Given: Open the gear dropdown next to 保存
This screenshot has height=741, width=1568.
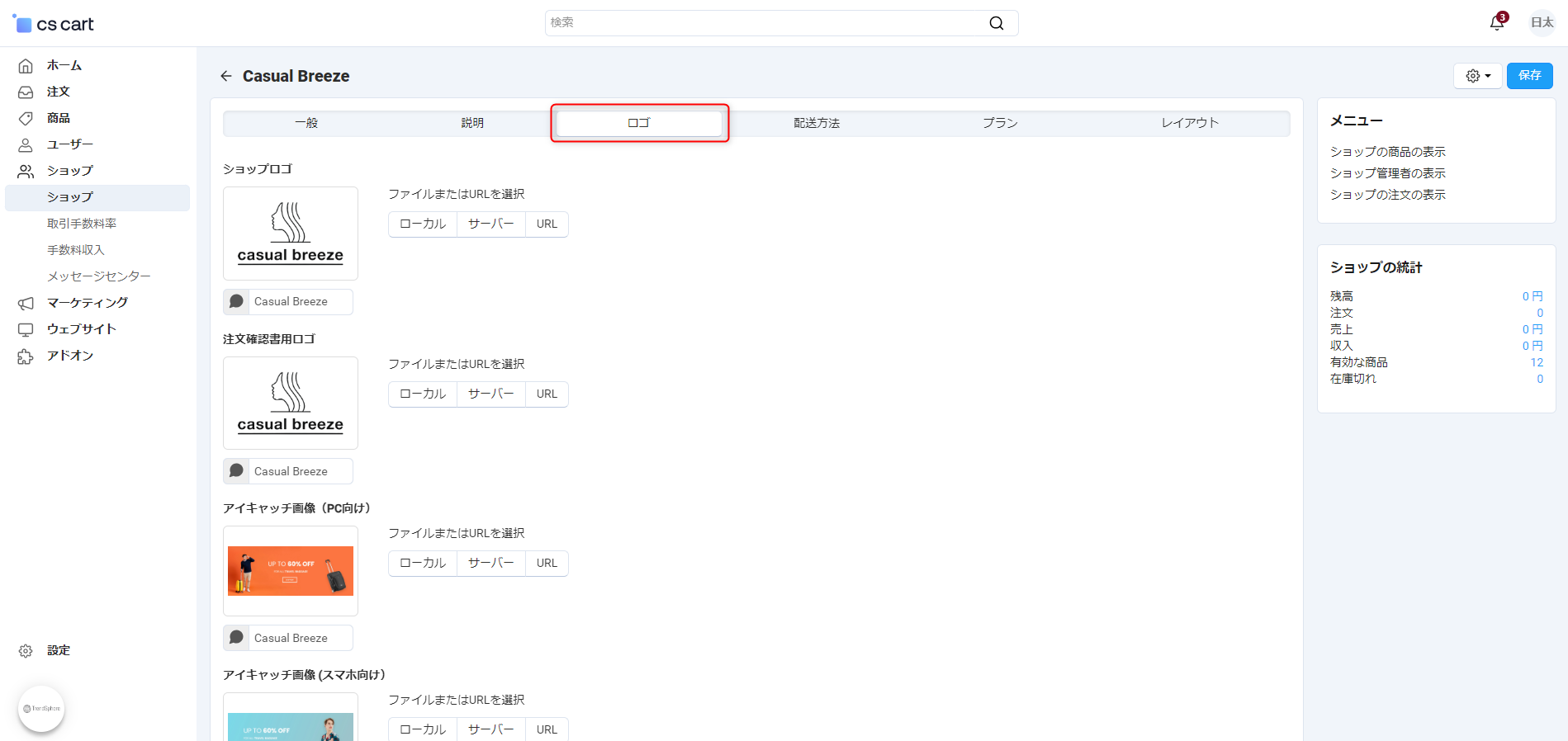Looking at the screenshot, I should 1477,76.
